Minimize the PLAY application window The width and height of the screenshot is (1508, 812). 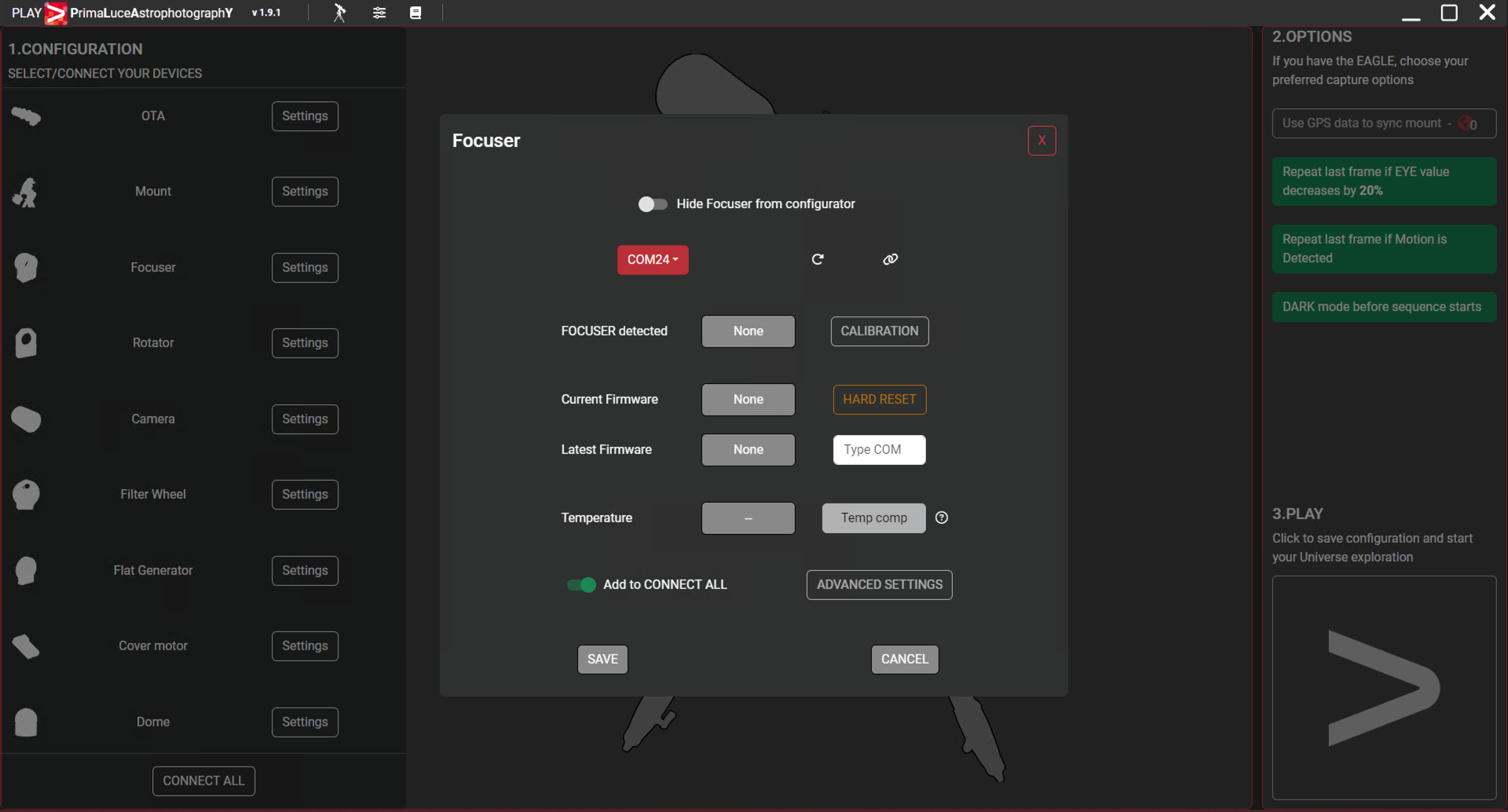(x=1411, y=17)
